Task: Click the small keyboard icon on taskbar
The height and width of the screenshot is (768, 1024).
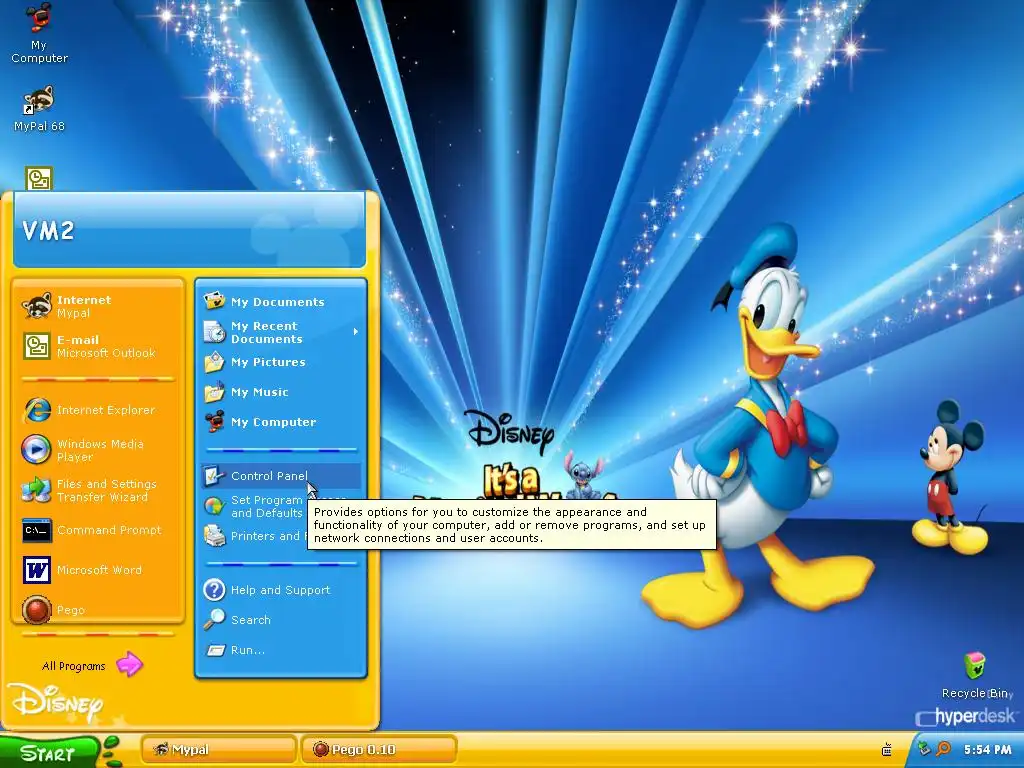Action: click(x=887, y=750)
